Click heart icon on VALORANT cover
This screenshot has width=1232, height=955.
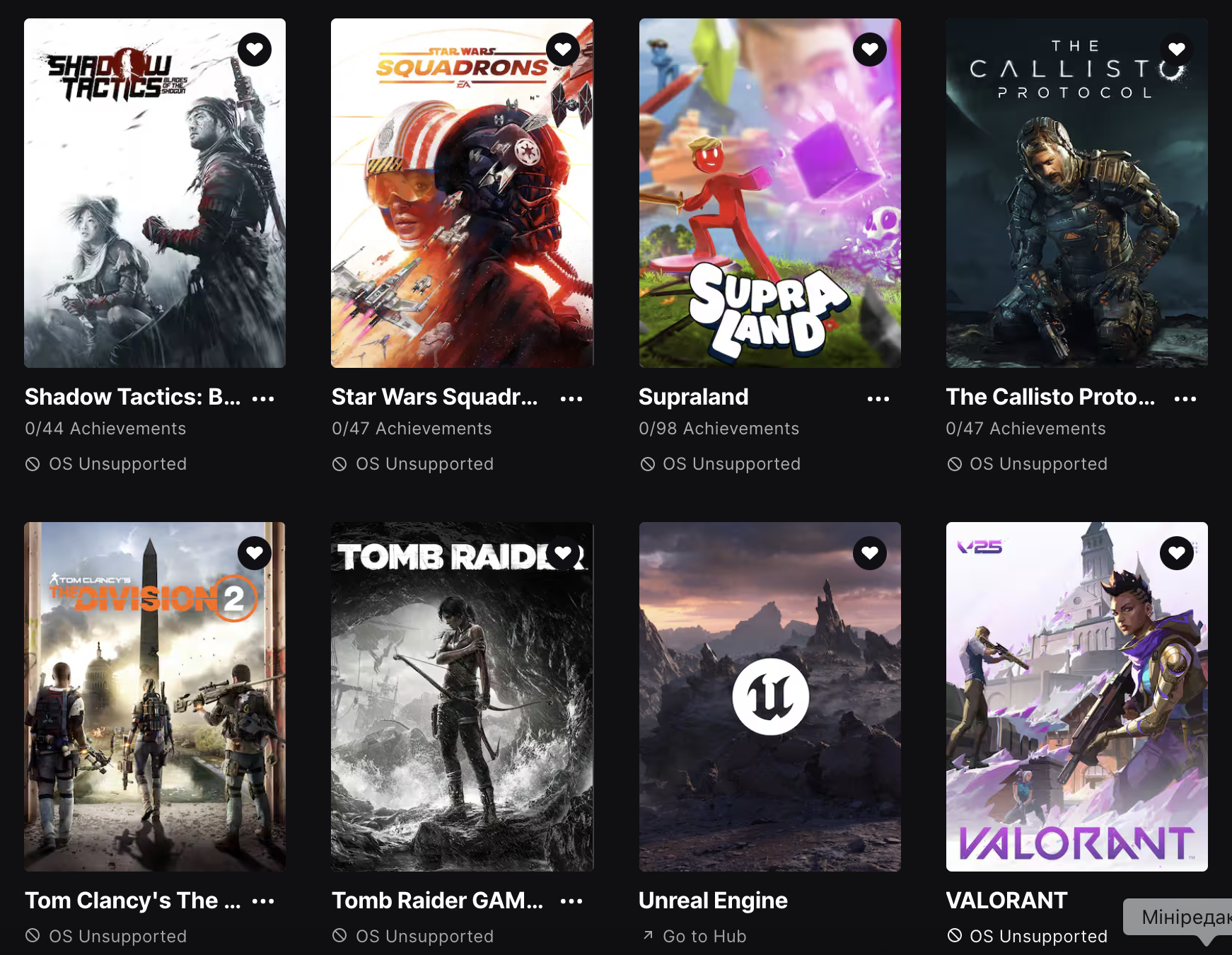pos(1177,553)
